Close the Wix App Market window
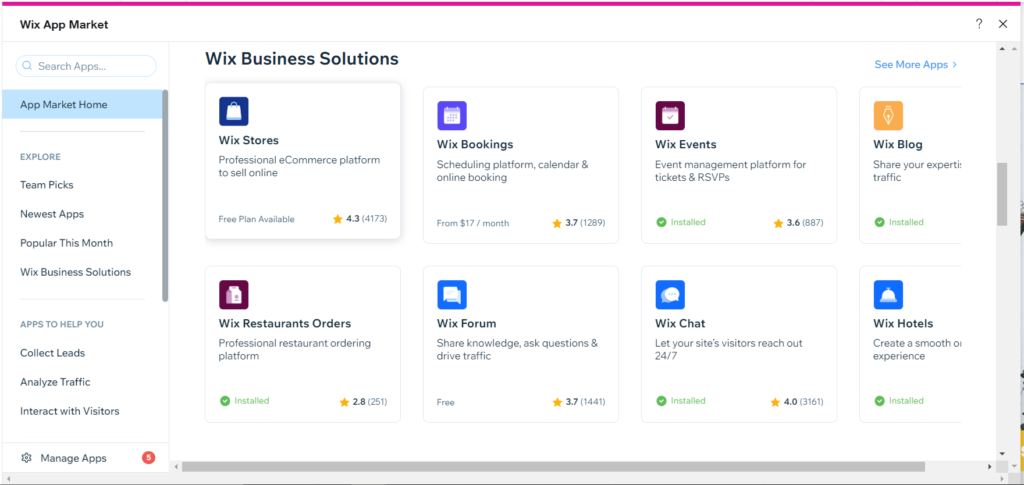The height and width of the screenshot is (485, 1024). pyautogui.click(x=1003, y=24)
